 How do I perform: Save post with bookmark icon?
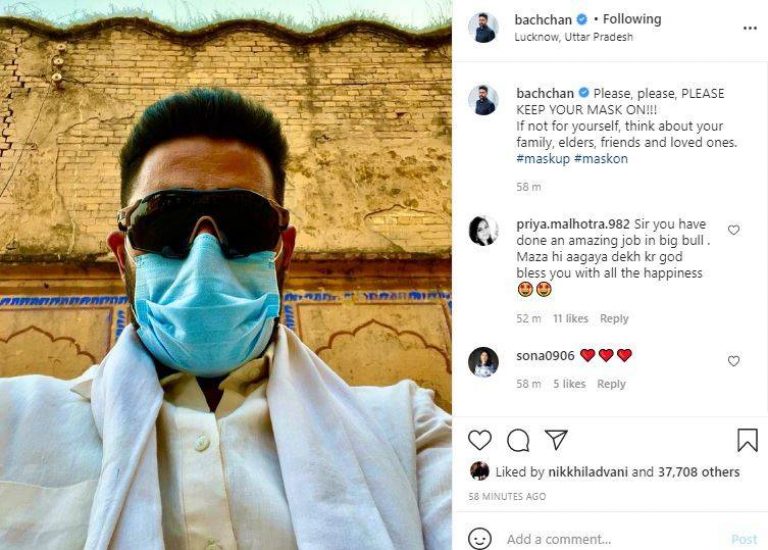click(747, 439)
